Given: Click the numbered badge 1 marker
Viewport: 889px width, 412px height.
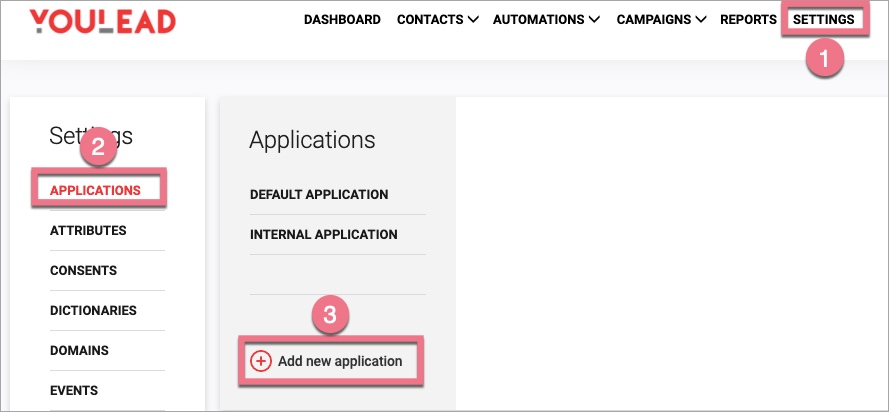Looking at the screenshot, I should coord(825,59).
